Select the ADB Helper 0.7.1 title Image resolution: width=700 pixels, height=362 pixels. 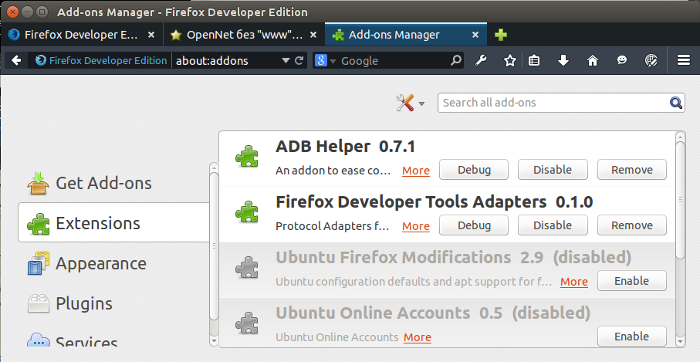pos(345,146)
